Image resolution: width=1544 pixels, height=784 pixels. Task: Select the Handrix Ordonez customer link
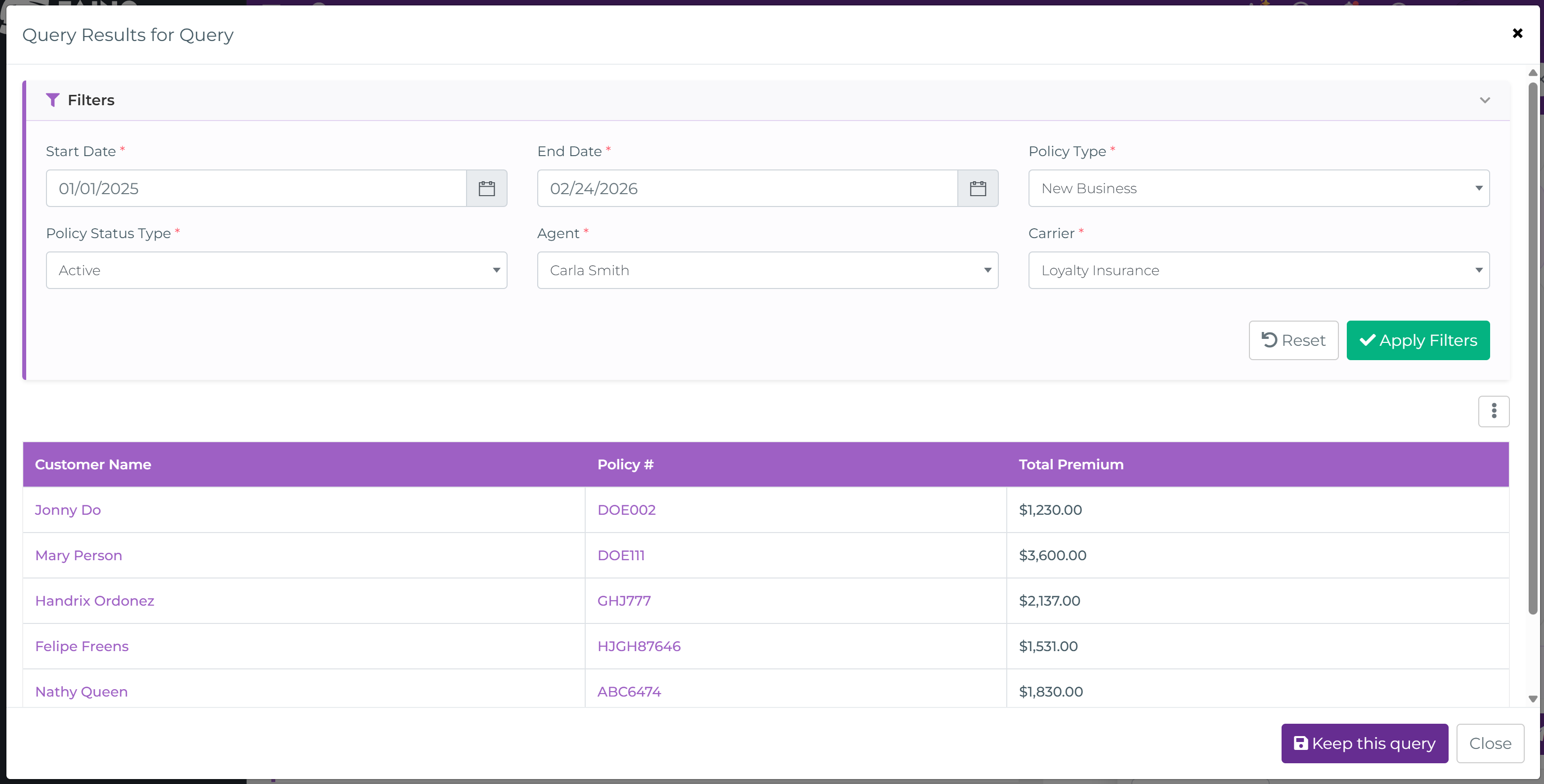tap(94, 601)
